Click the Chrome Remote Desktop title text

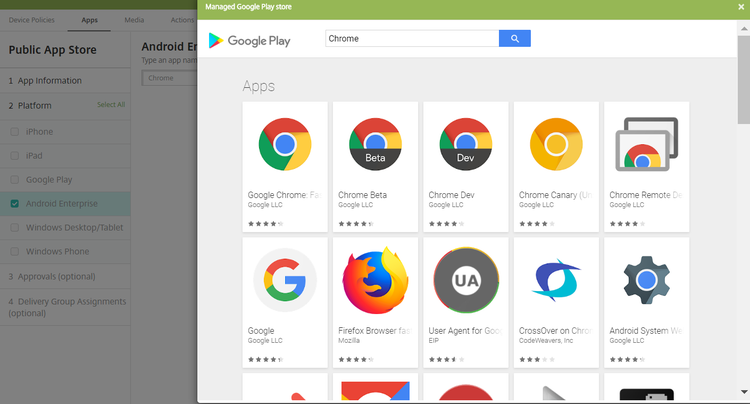(646, 195)
